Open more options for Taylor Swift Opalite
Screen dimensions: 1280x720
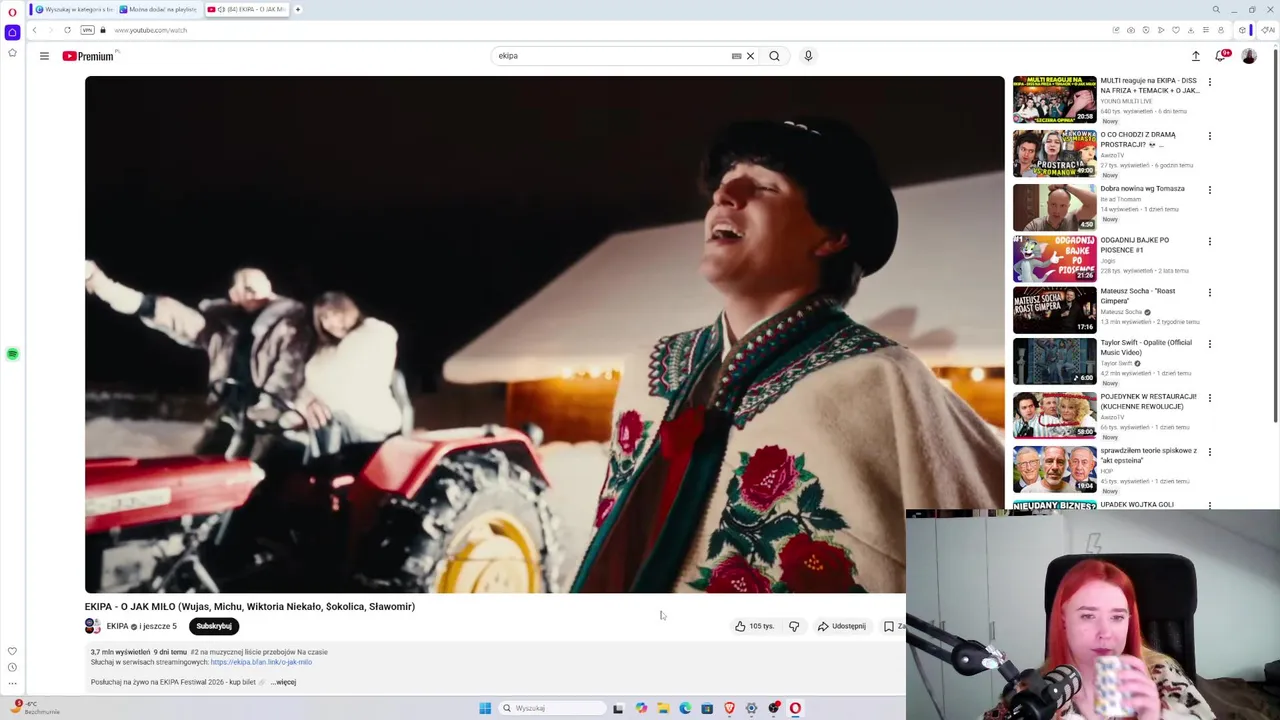1210,344
